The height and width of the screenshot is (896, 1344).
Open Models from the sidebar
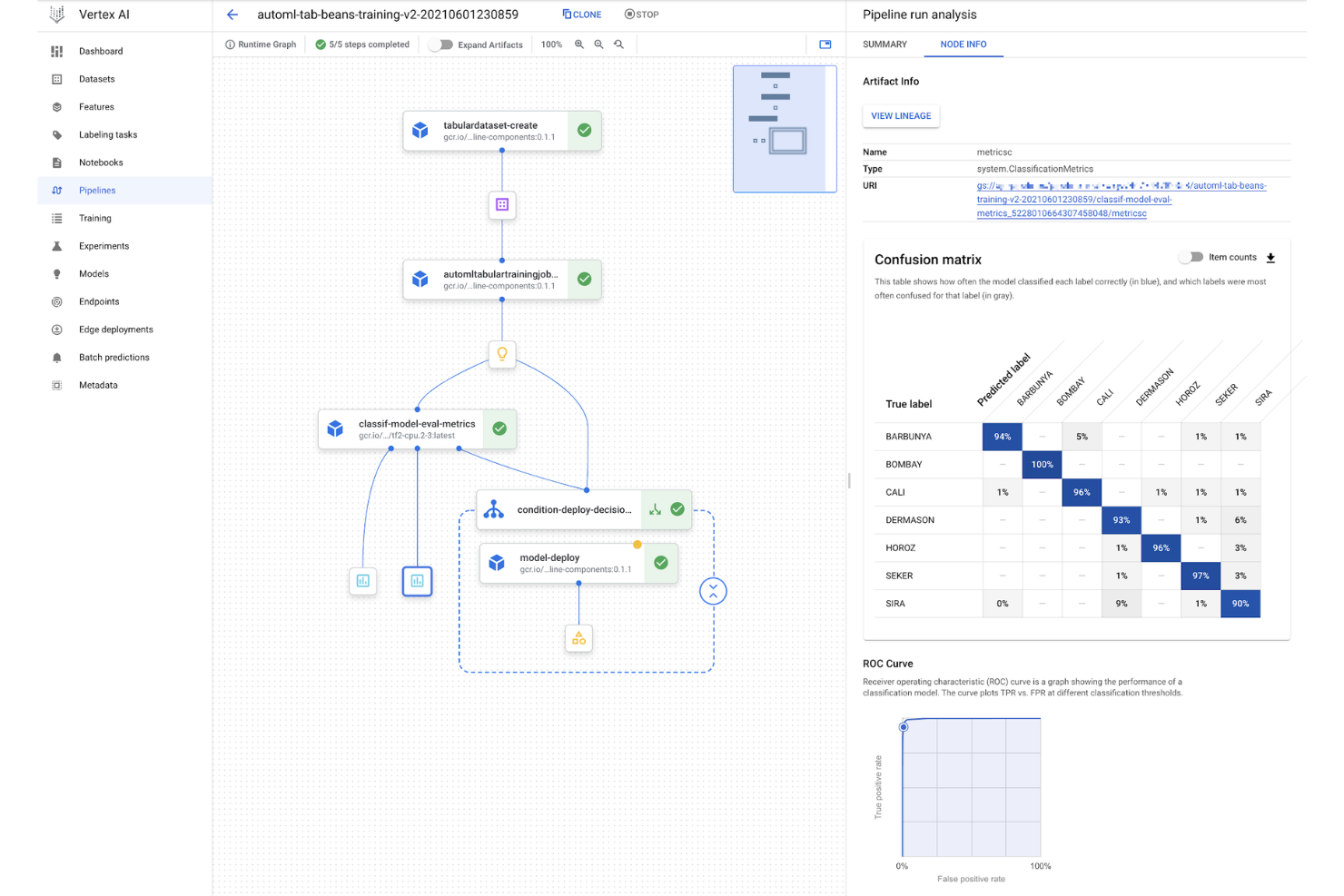94,273
